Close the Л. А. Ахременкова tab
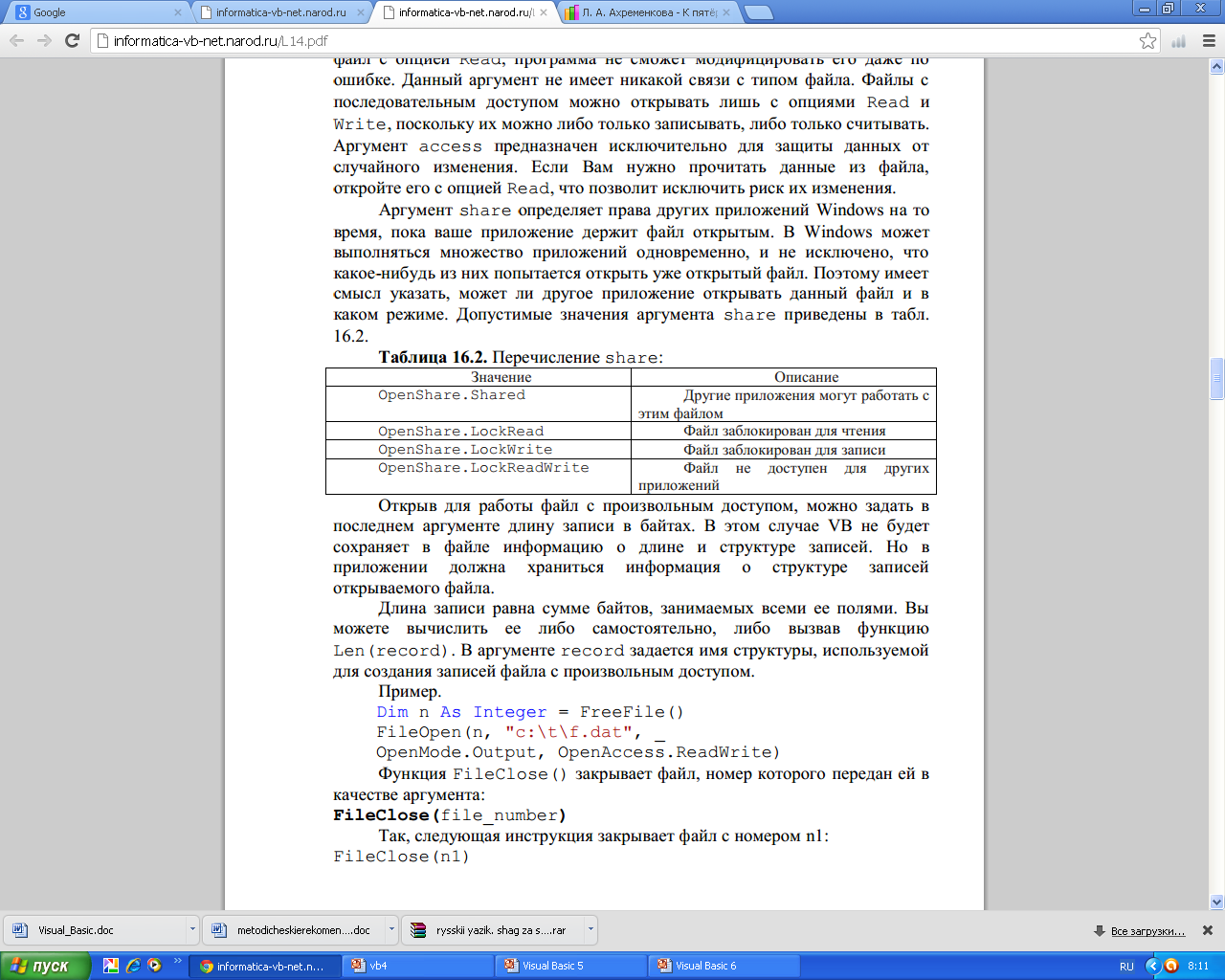This screenshot has height=980, width=1225. point(726,12)
